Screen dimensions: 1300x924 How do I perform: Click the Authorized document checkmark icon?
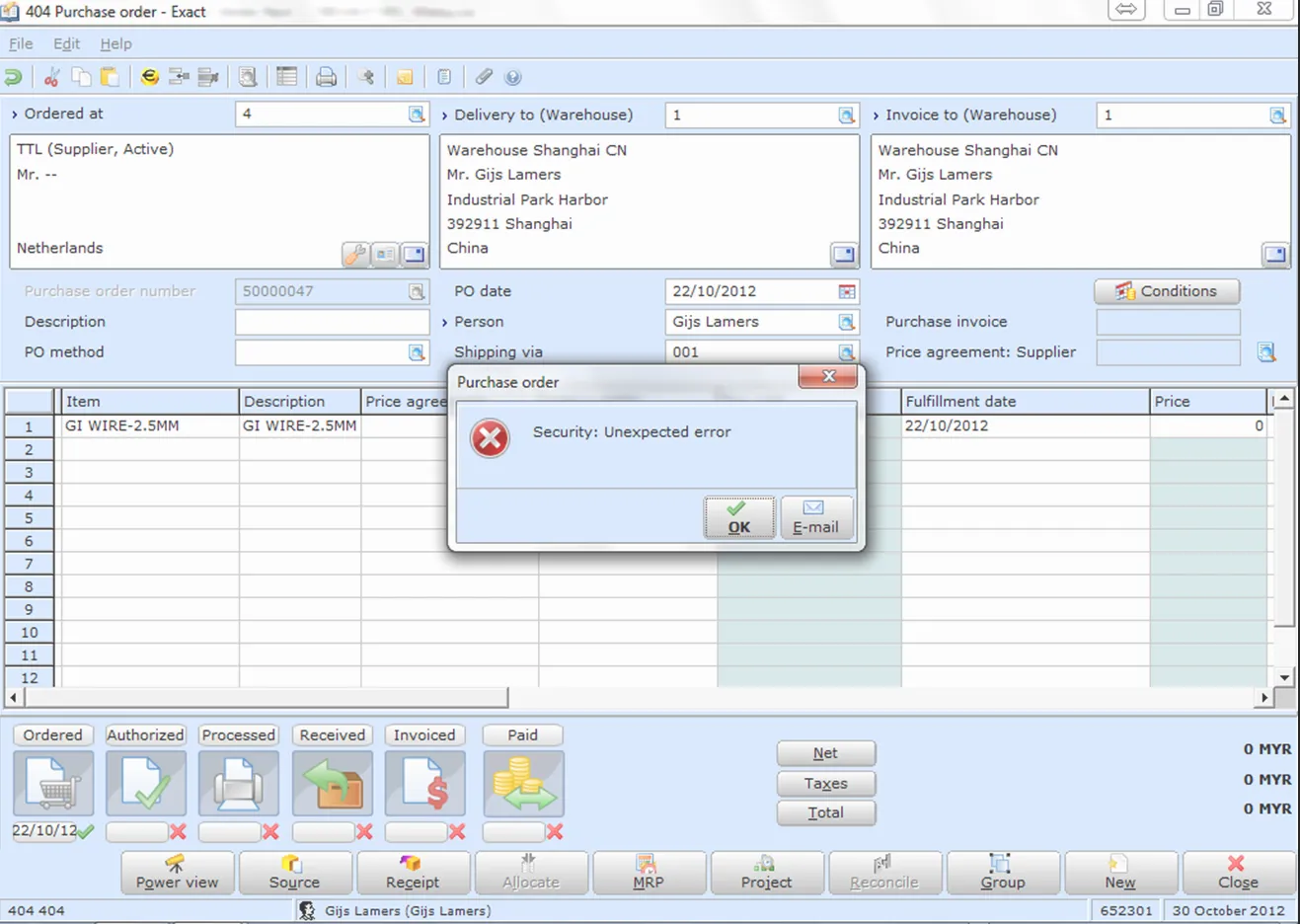point(146,784)
